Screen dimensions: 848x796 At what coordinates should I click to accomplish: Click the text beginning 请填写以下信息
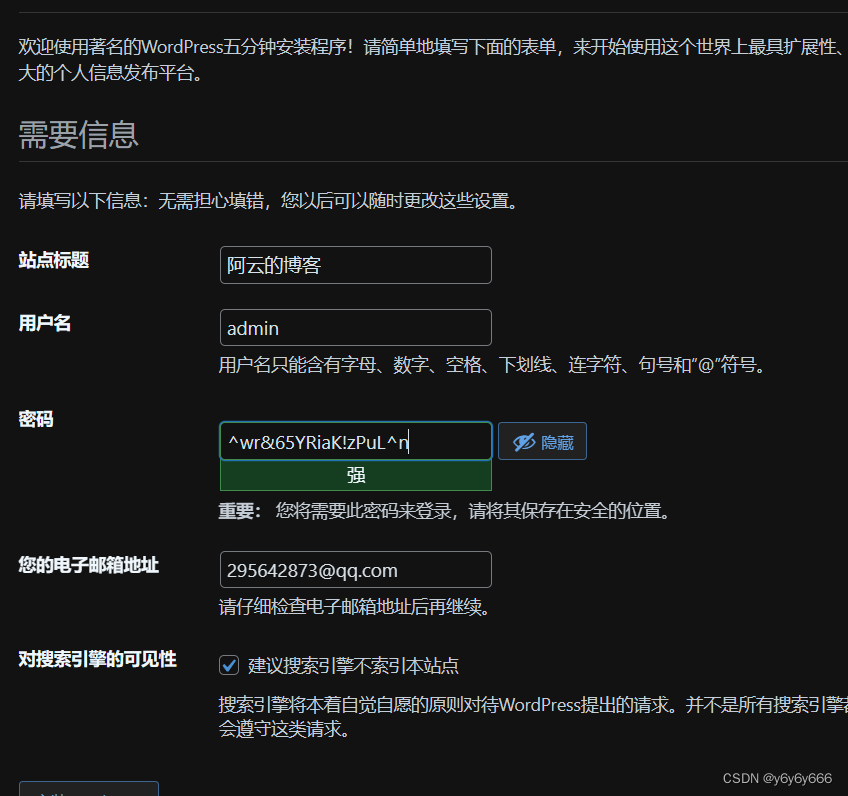[x=269, y=201]
